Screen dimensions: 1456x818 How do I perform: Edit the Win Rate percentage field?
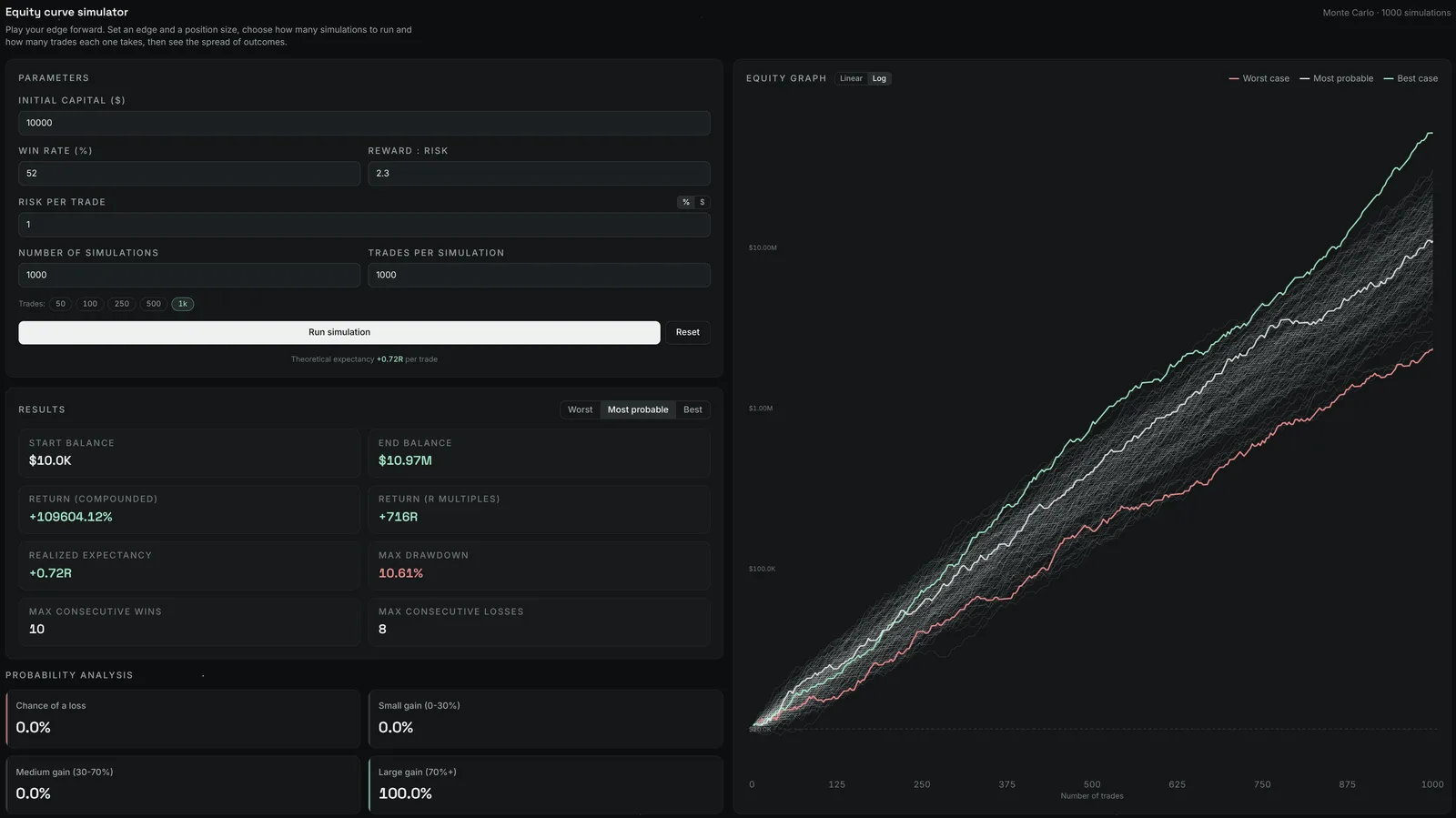(189, 173)
